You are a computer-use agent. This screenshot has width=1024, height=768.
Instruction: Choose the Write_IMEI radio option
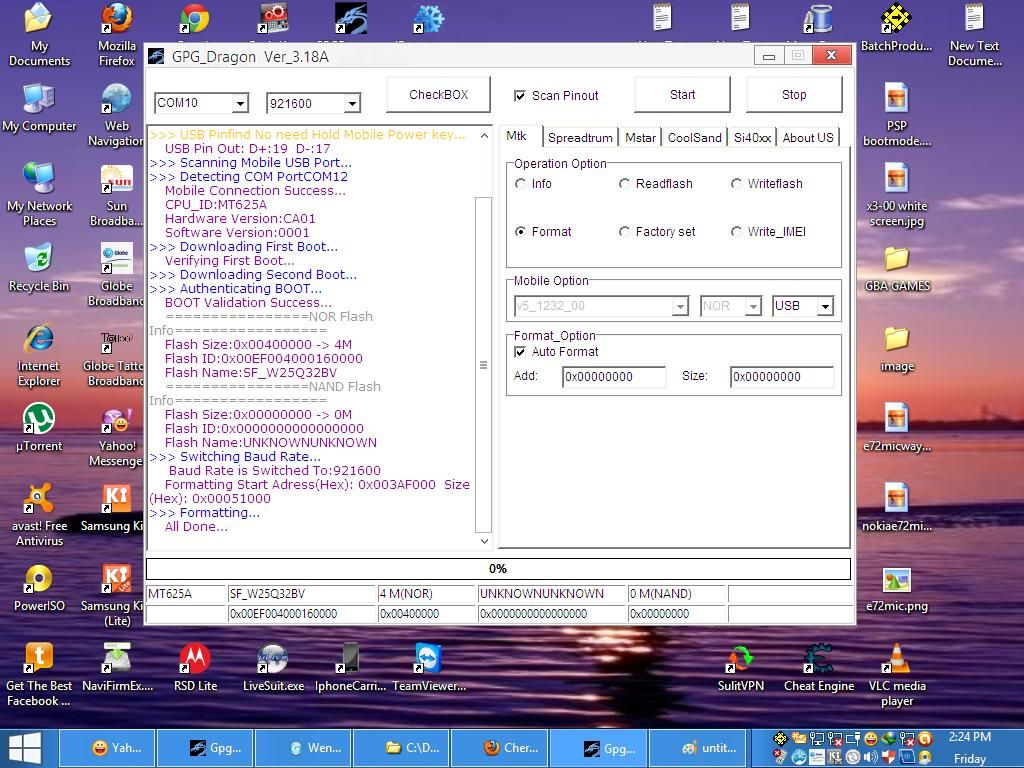tap(737, 232)
